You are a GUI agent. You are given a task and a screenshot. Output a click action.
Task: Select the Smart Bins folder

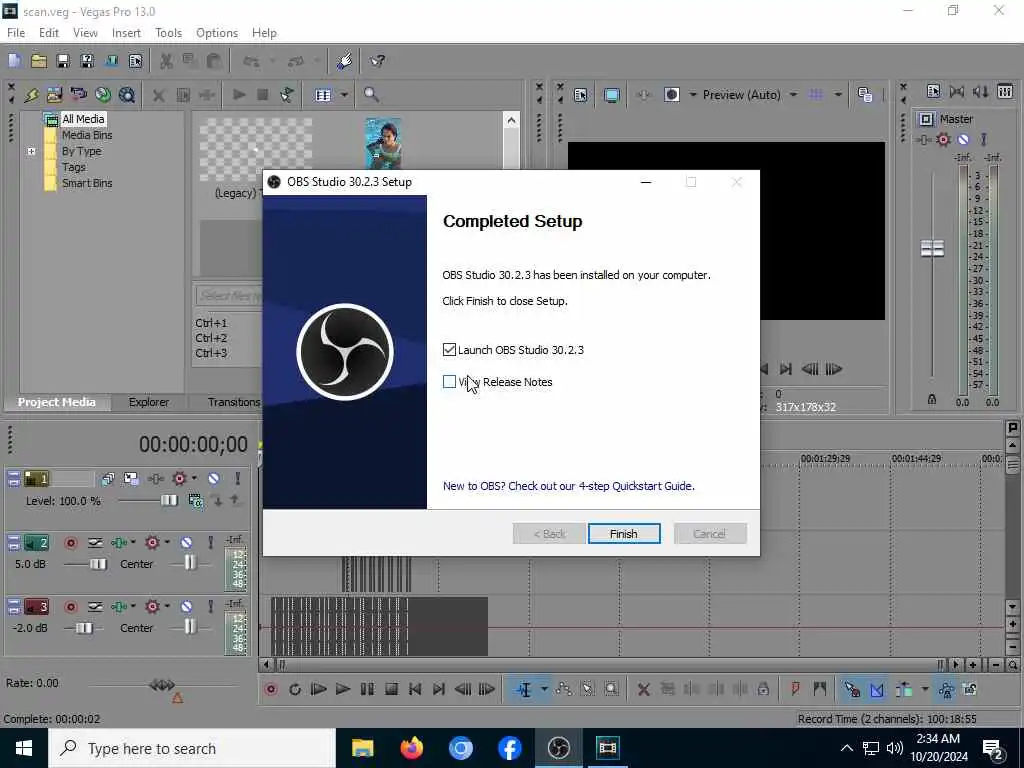[x=87, y=183]
